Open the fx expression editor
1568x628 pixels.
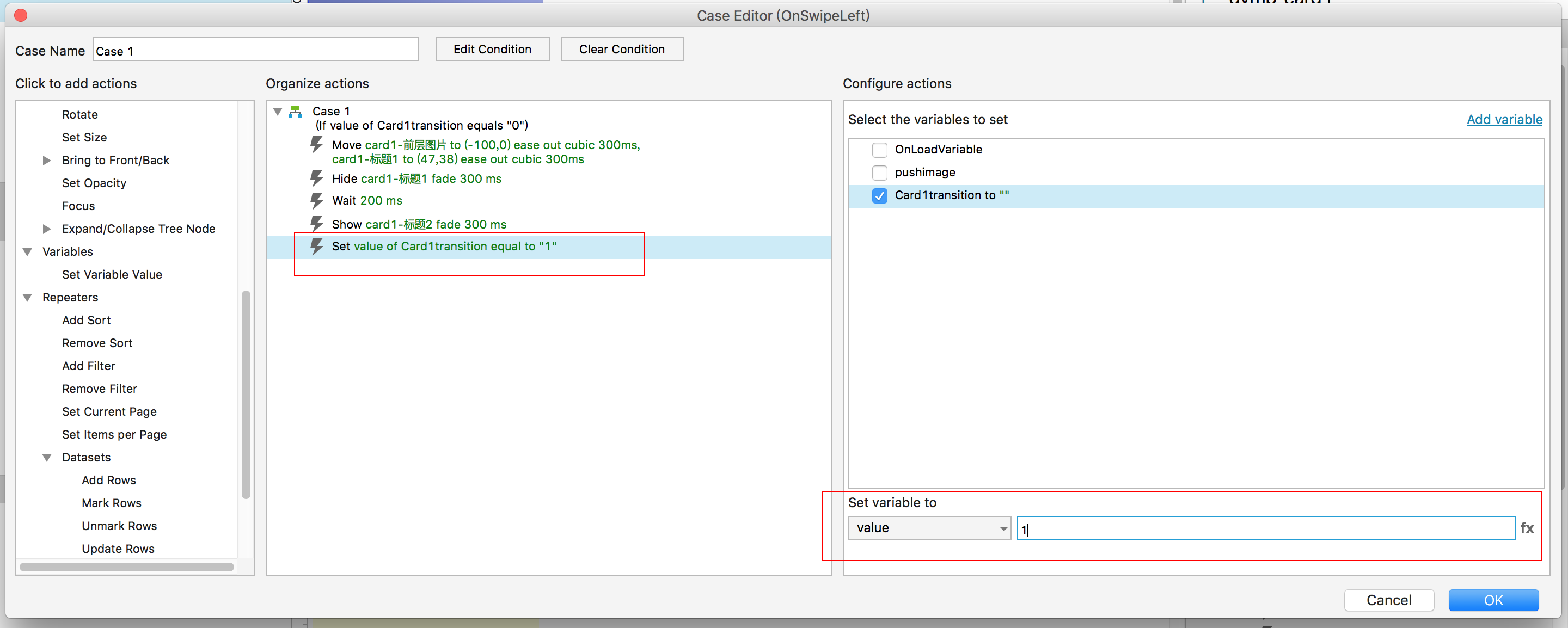(1527, 528)
